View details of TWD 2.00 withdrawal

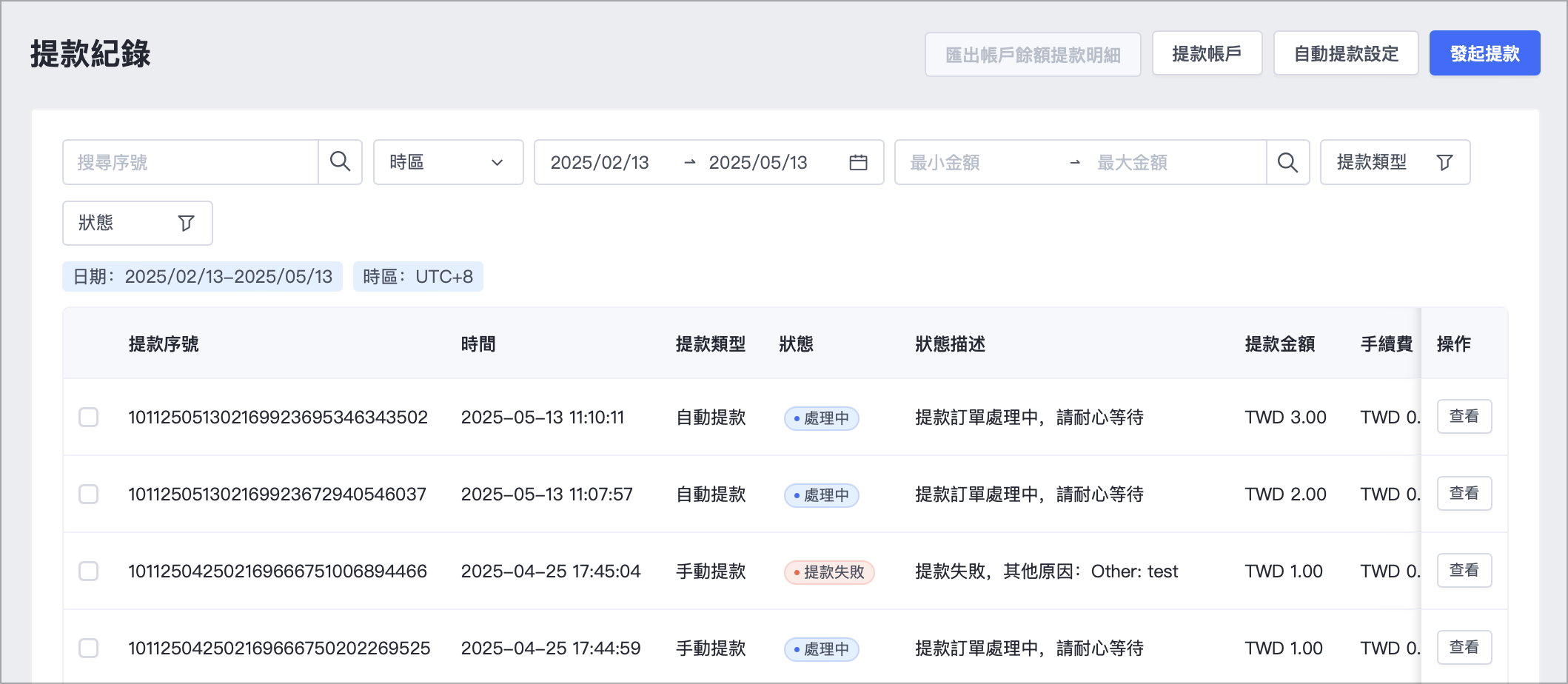[1464, 493]
